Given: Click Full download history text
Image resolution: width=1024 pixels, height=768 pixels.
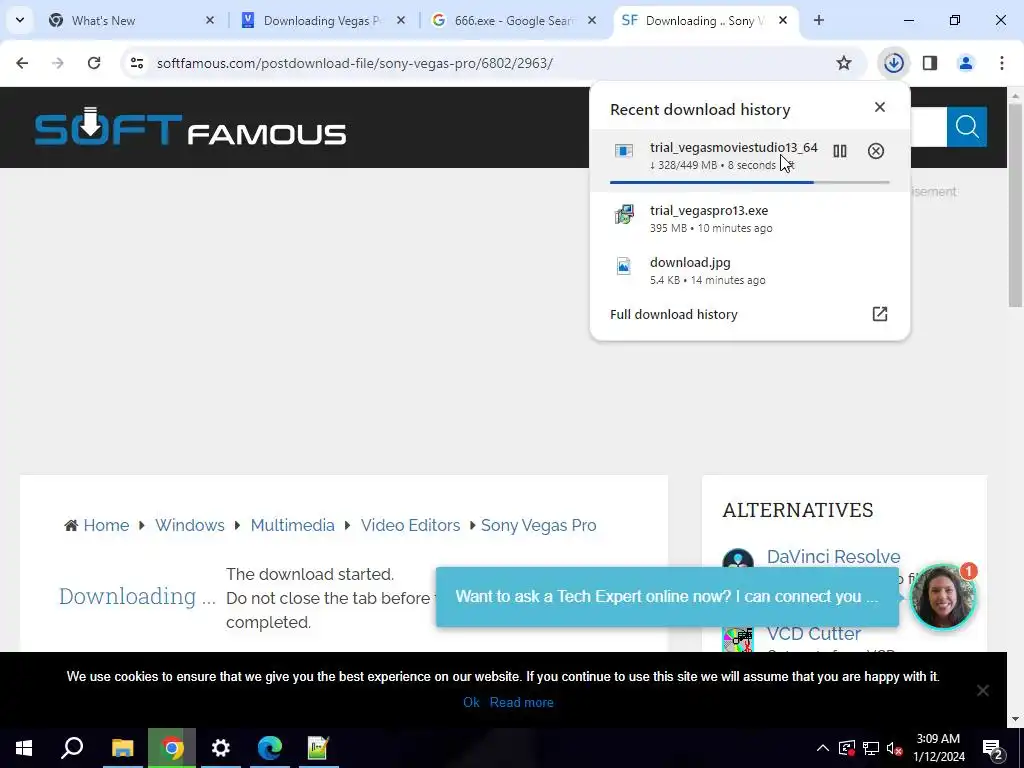Looking at the screenshot, I should click(x=673, y=315).
